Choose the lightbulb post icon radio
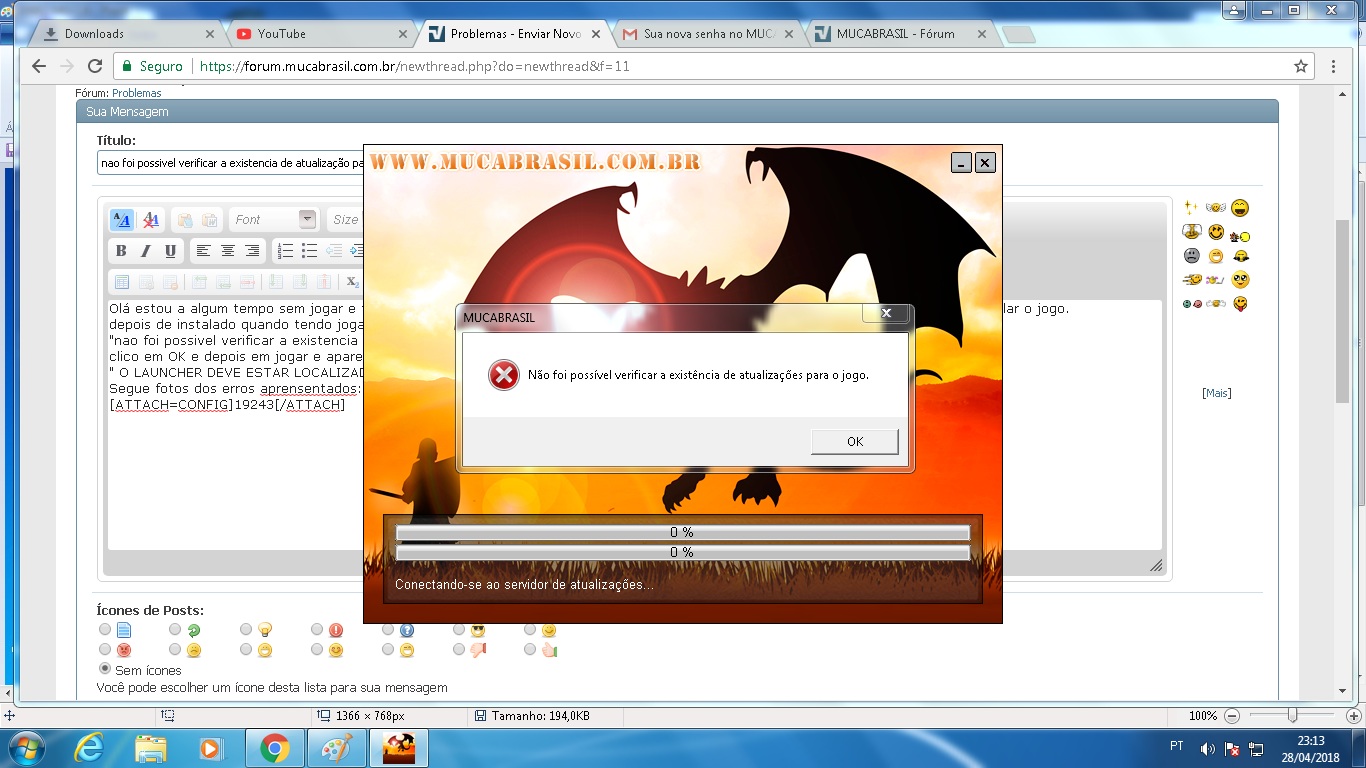 click(246, 630)
